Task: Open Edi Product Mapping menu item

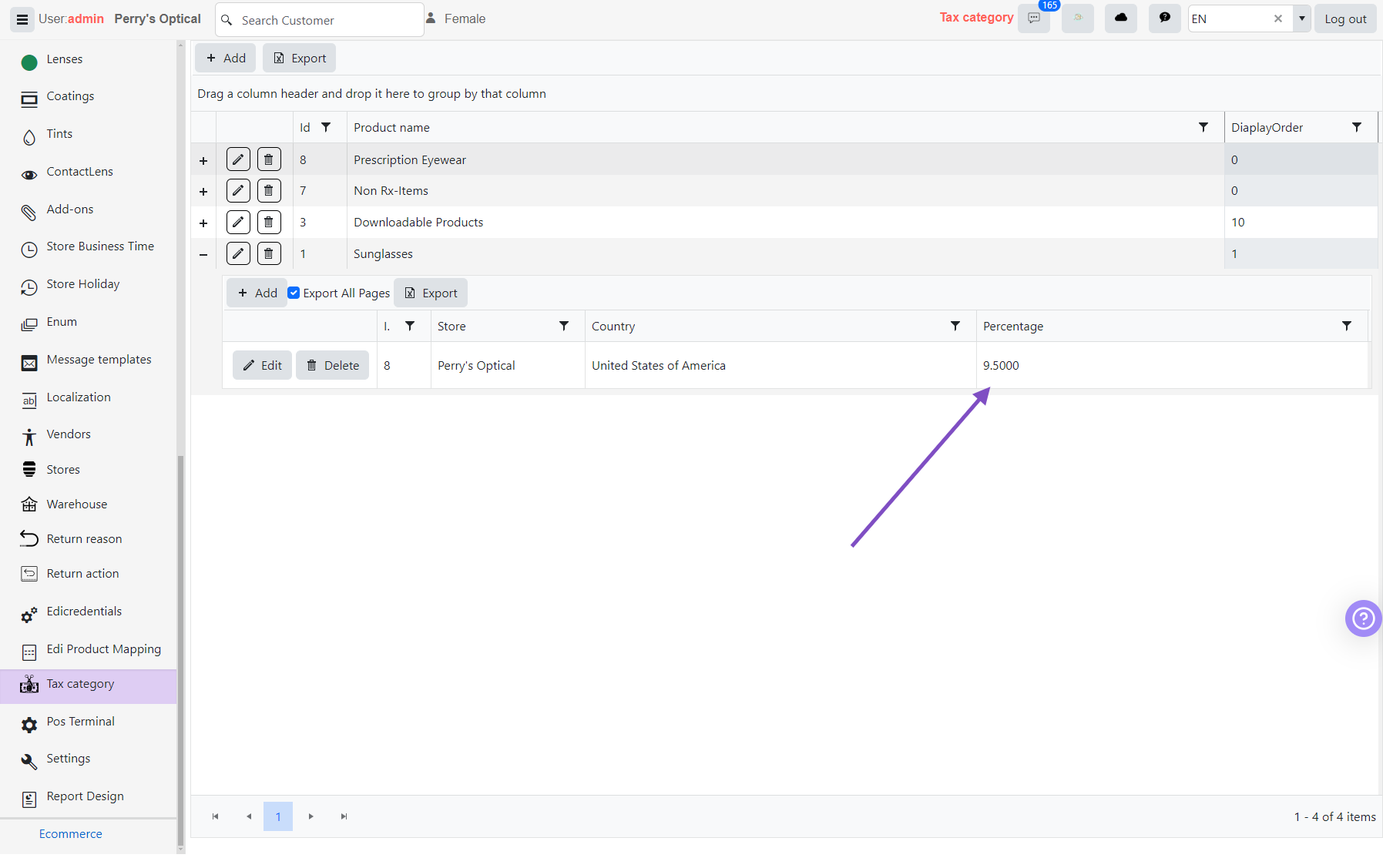Action: tap(103, 649)
